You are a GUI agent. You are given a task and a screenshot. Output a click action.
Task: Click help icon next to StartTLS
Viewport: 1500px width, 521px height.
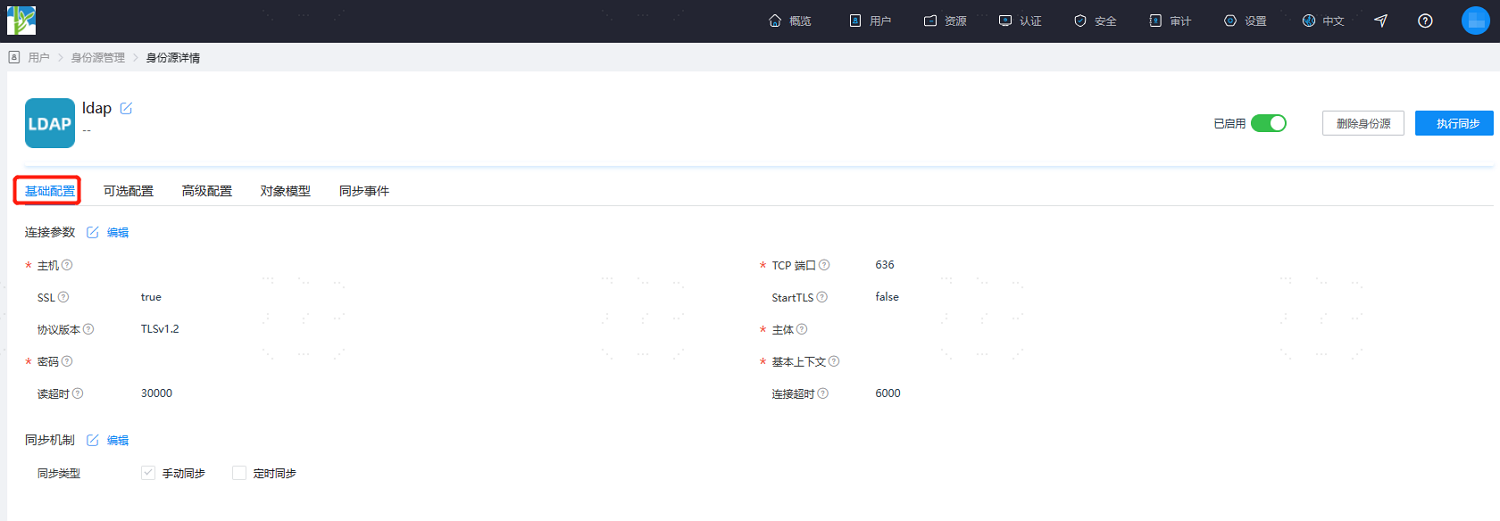[823, 297]
